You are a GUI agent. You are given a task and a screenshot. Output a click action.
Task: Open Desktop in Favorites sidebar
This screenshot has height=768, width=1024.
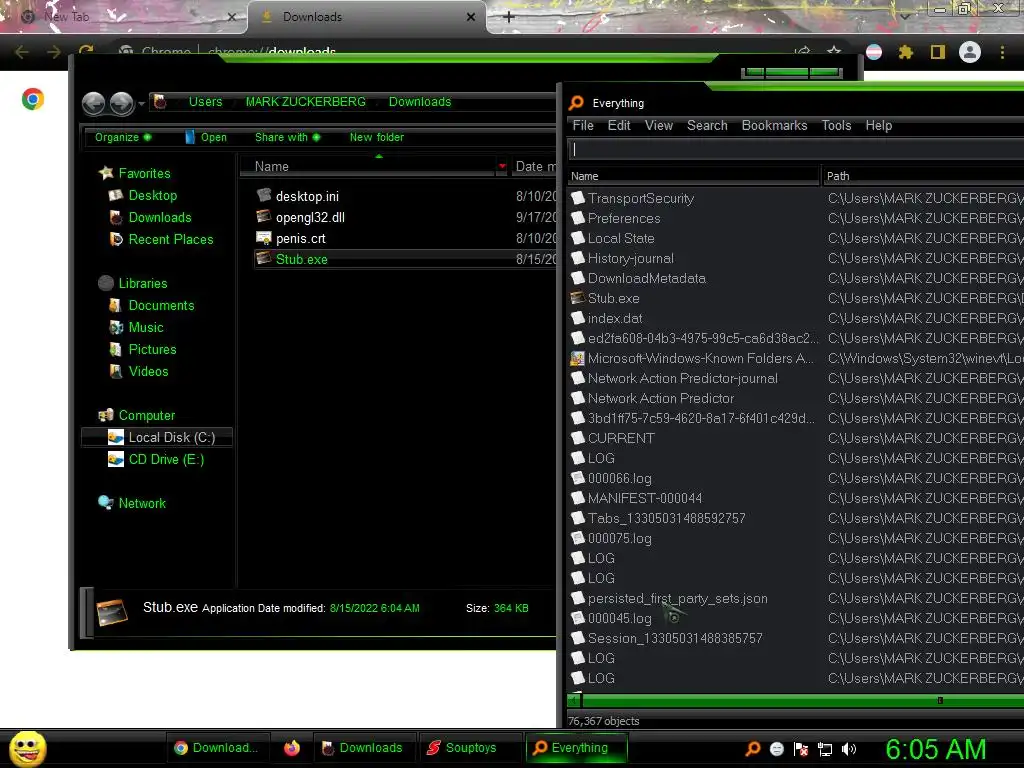coord(153,195)
